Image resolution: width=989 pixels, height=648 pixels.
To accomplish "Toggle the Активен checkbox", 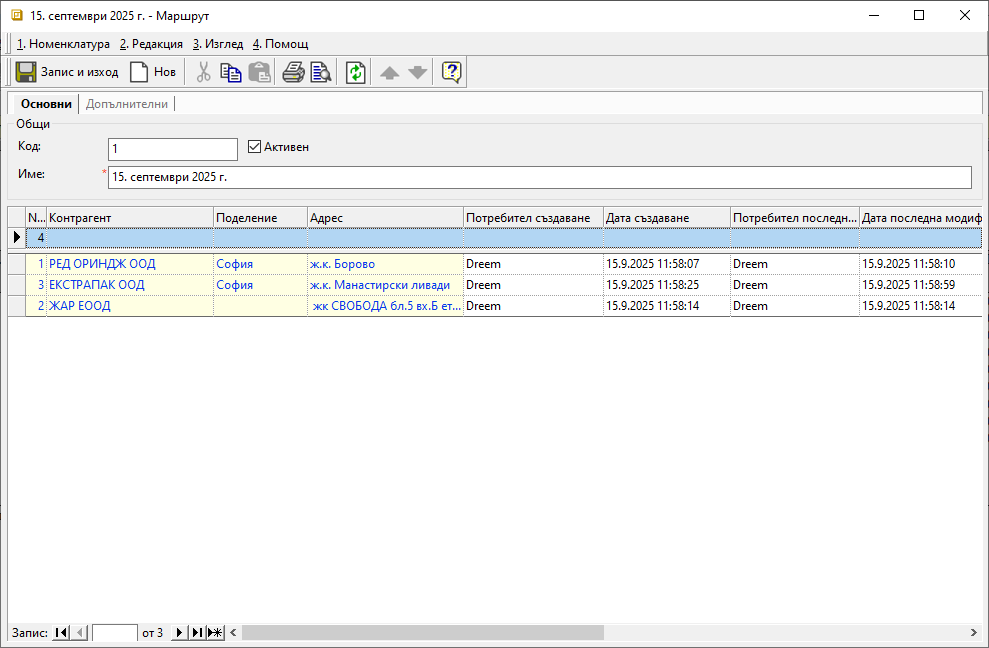I will (x=254, y=147).
